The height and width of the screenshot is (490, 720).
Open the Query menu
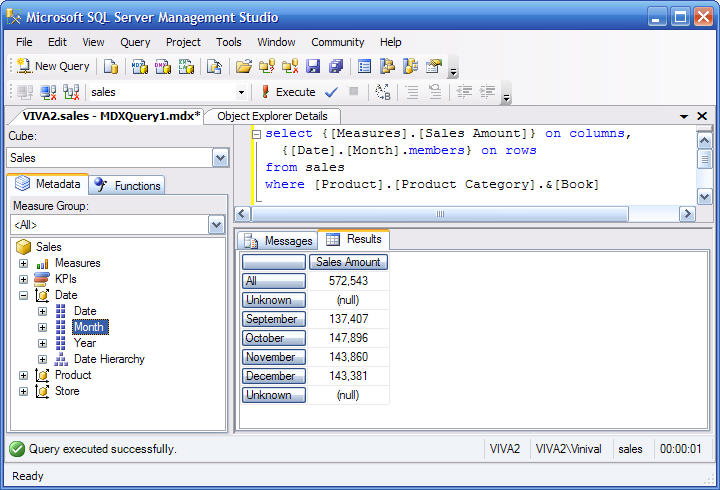tap(135, 42)
